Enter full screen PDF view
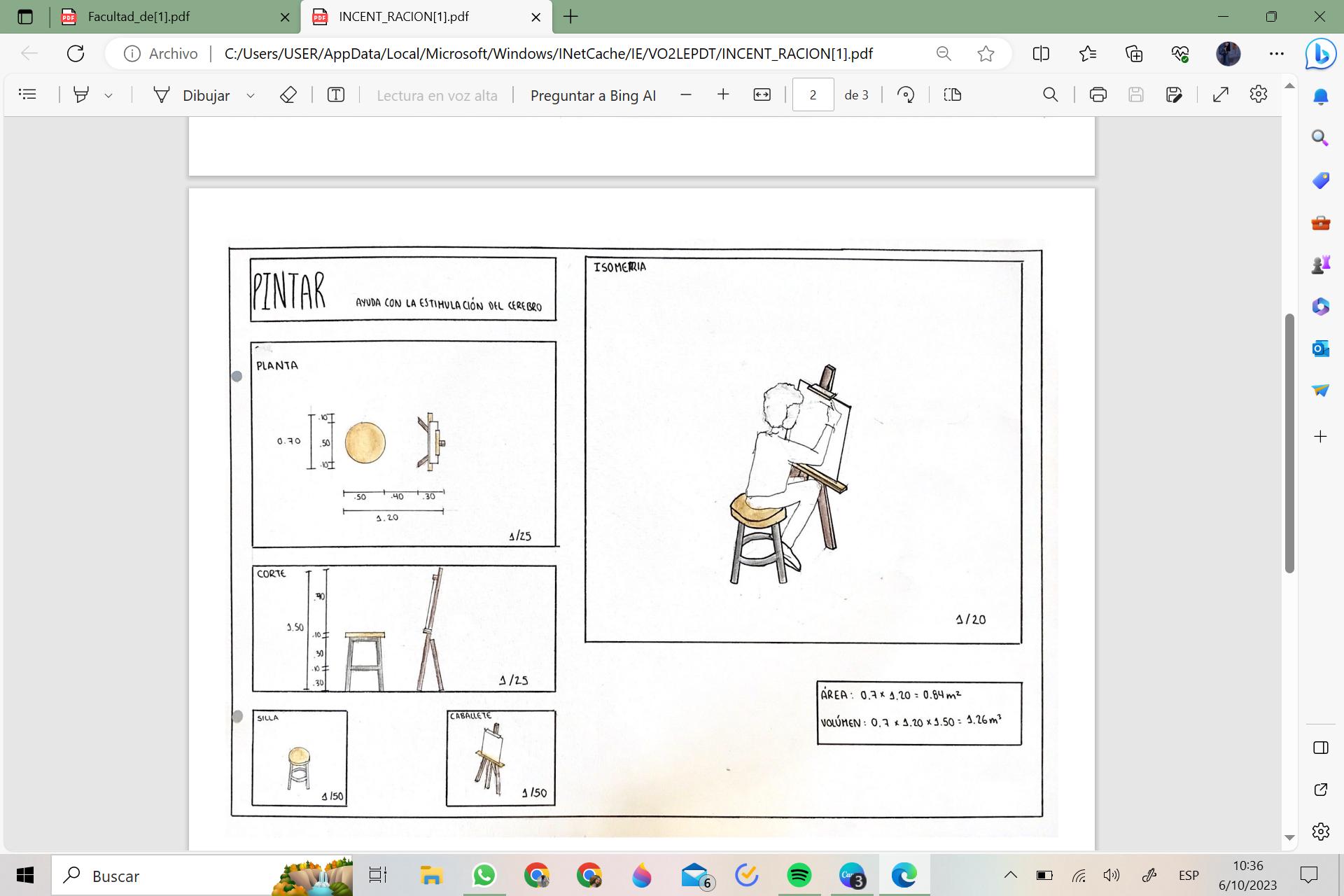The height and width of the screenshot is (896, 1344). coord(1221,94)
